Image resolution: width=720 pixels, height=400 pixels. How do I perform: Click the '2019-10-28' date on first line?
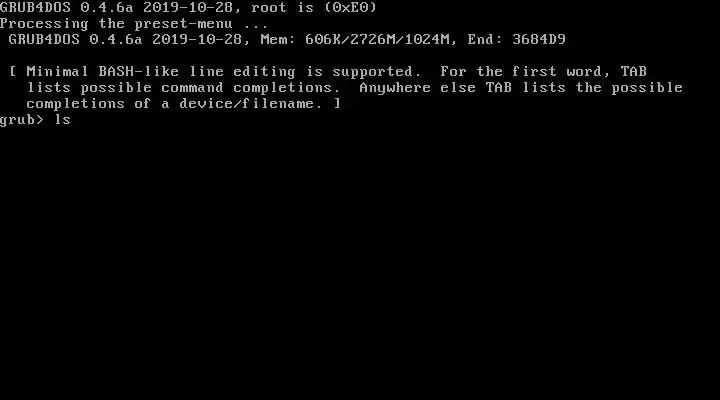[188, 7]
